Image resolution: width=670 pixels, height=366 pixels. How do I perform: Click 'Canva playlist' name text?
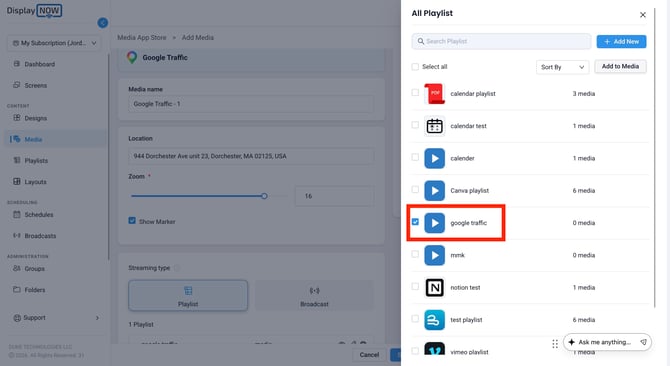click(x=470, y=190)
